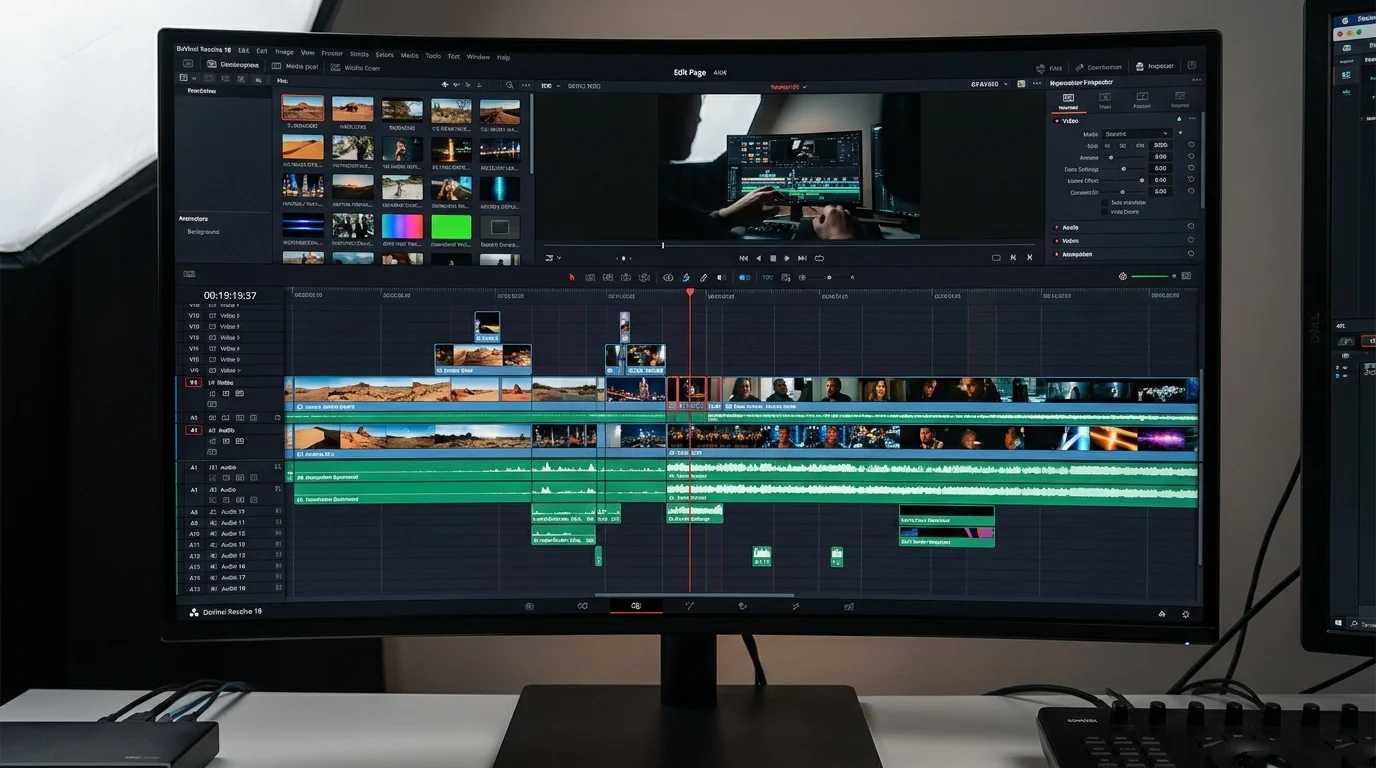Toggle the red-outlined A1 destination control
The image size is (1376, 768).
pos(193,430)
